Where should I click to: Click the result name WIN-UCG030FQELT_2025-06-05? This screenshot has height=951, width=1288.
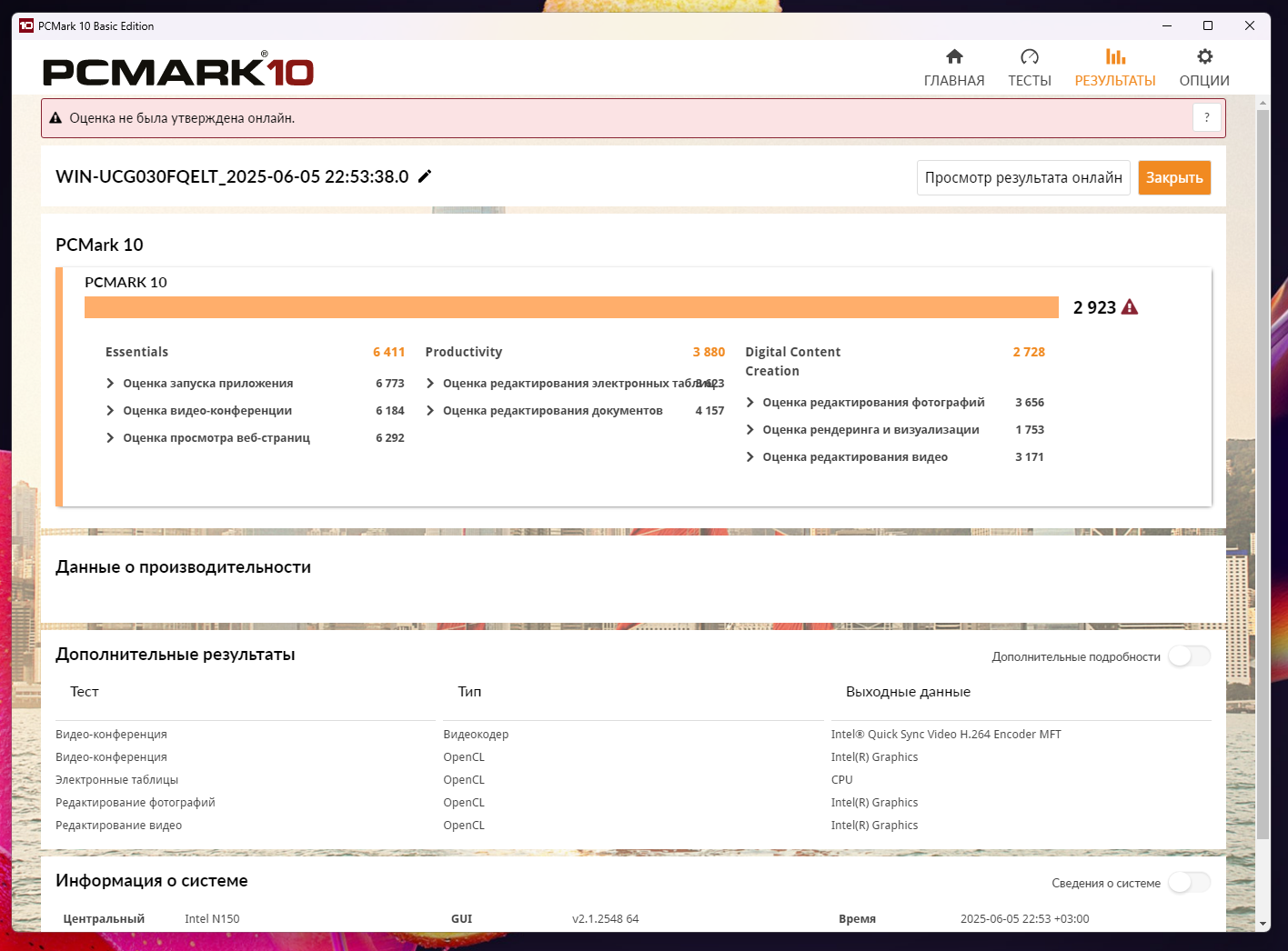click(232, 176)
